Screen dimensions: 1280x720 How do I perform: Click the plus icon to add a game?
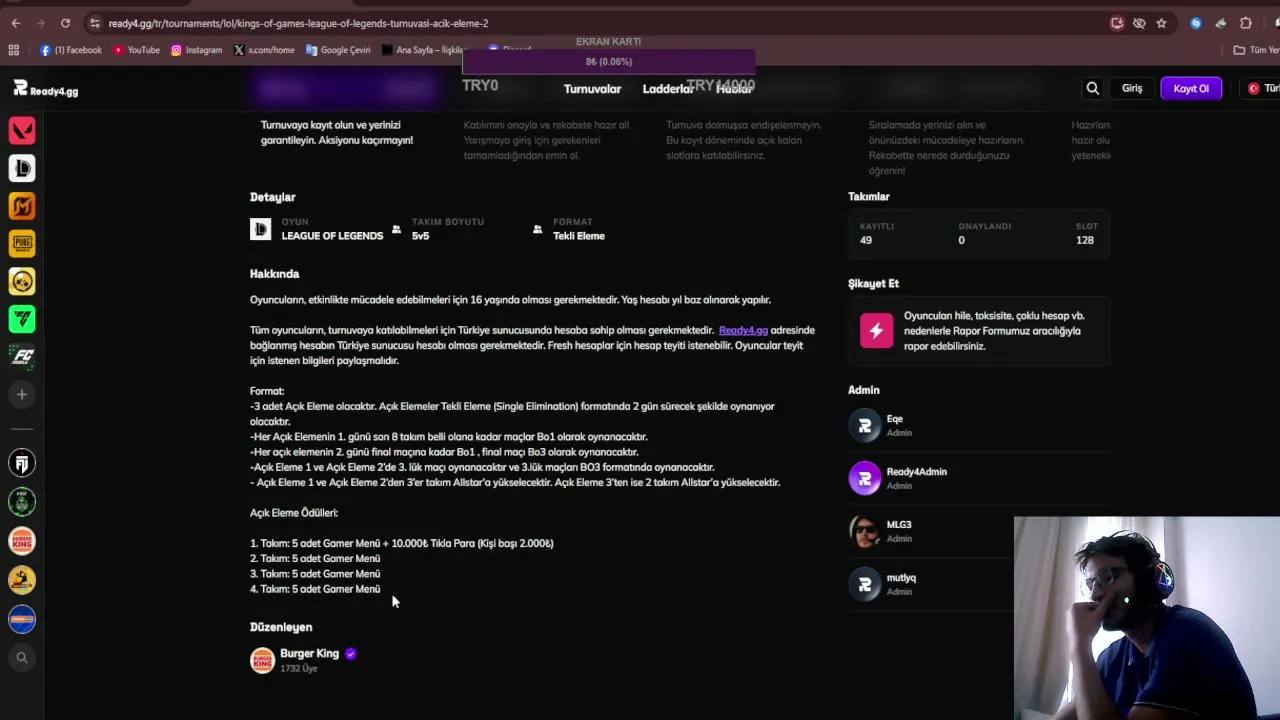(22, 394)
